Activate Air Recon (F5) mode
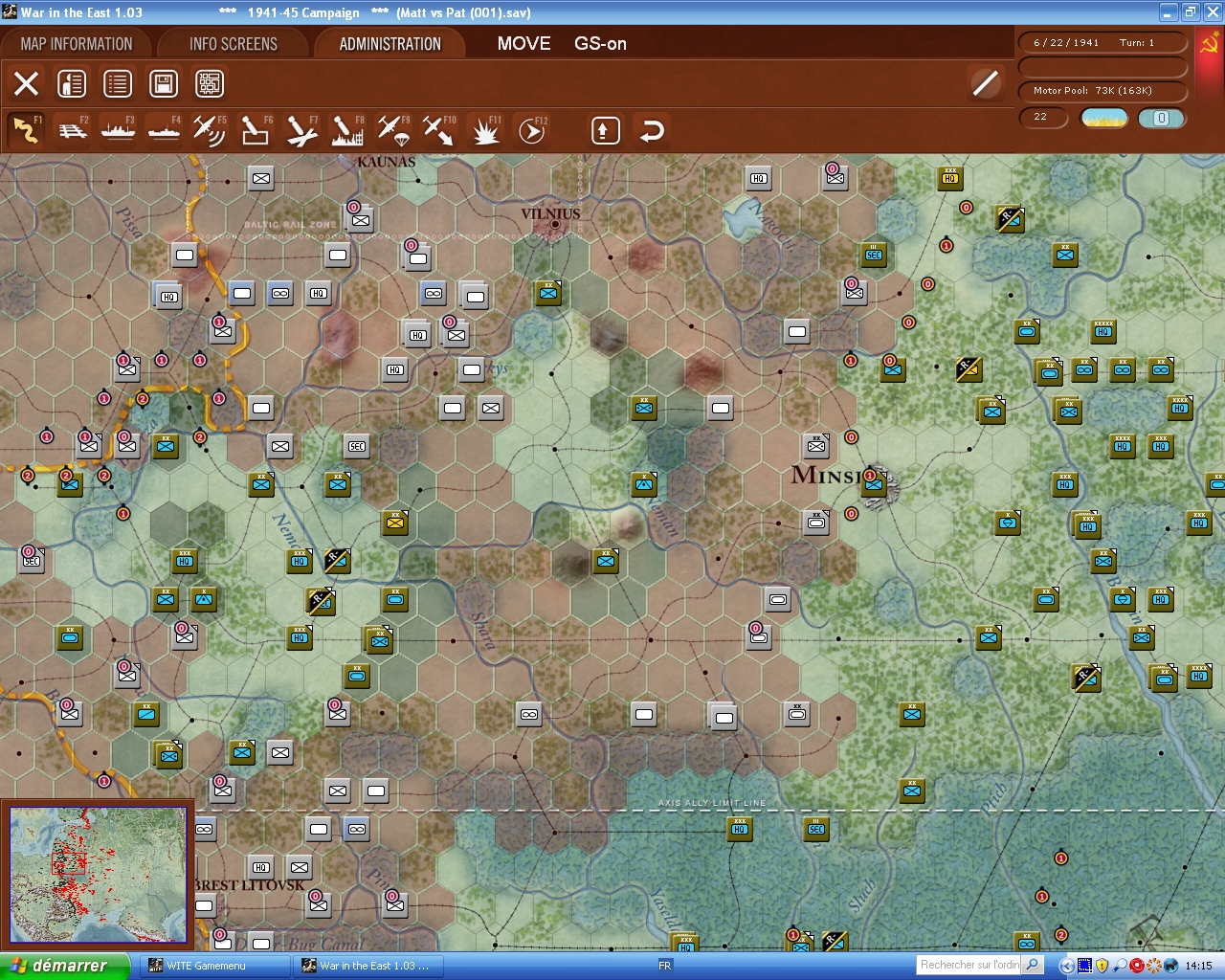This screenshot has height=980, width=1225. [210, 130]
